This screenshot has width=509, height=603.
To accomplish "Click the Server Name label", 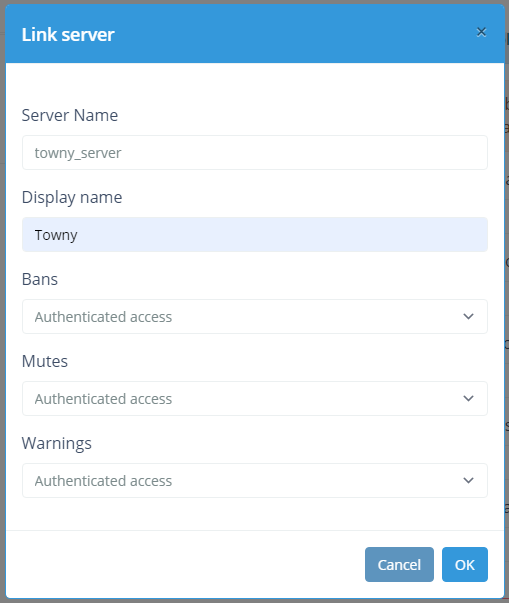I will click(x=70, y=115).
